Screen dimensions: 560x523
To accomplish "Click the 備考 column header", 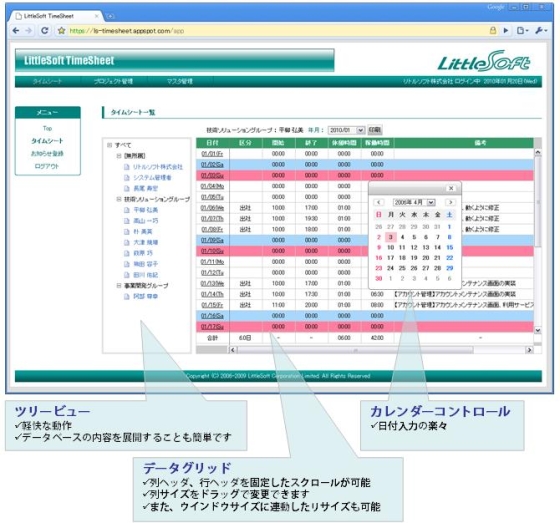I will 480,143.
